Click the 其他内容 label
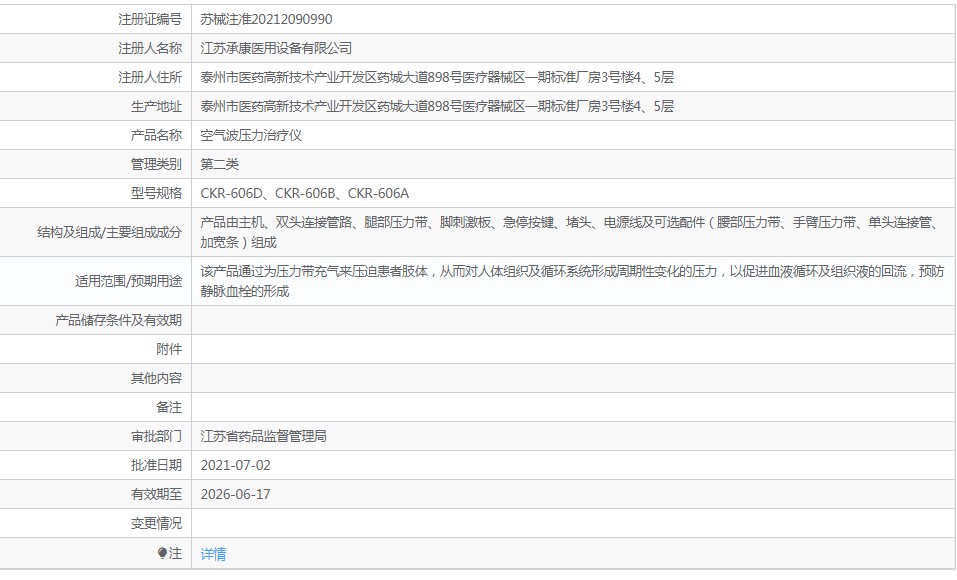Viewport: 957px width, 580px height. [x=156, y=379]
